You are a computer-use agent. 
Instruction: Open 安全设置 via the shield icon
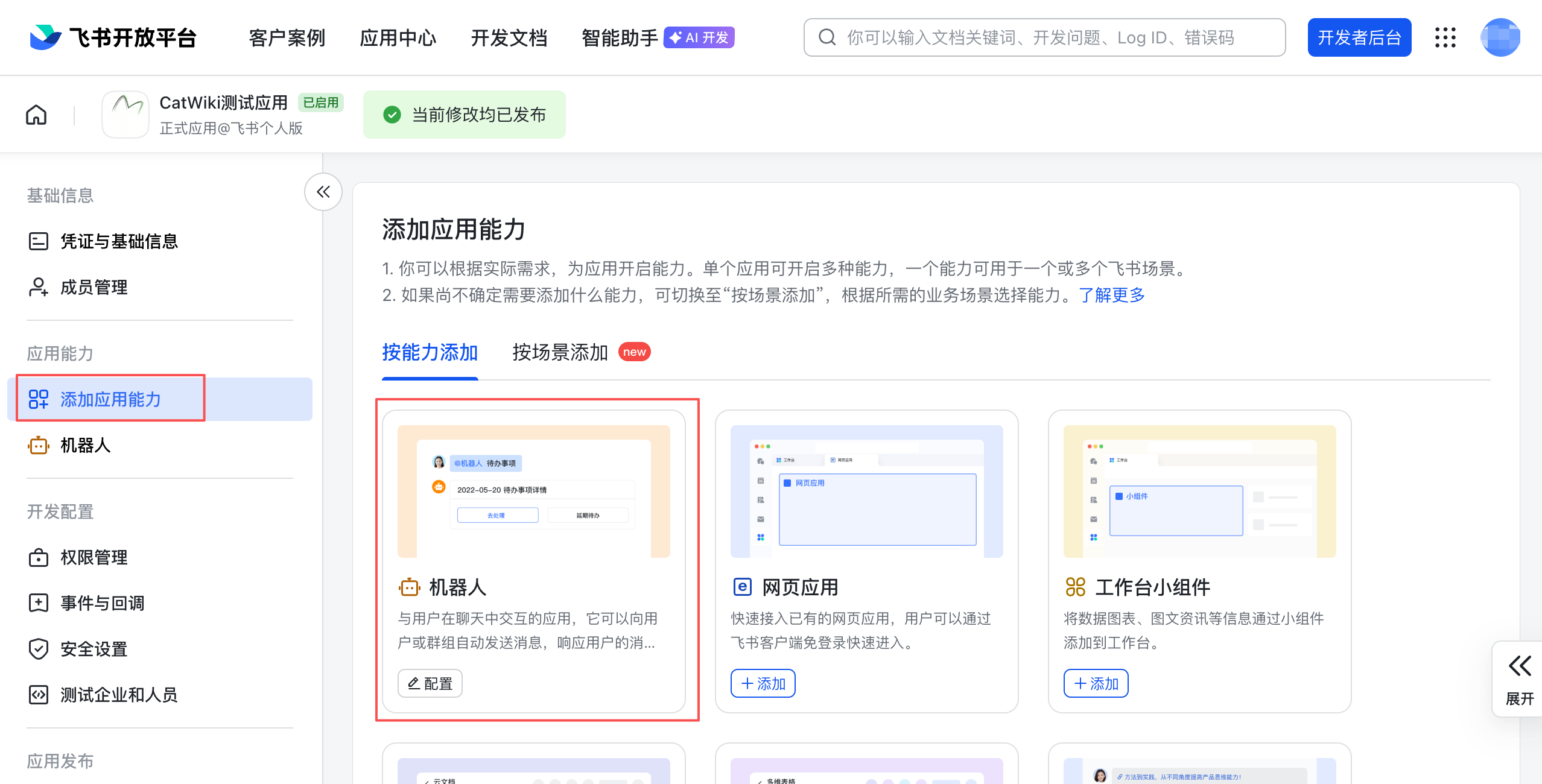39,648
